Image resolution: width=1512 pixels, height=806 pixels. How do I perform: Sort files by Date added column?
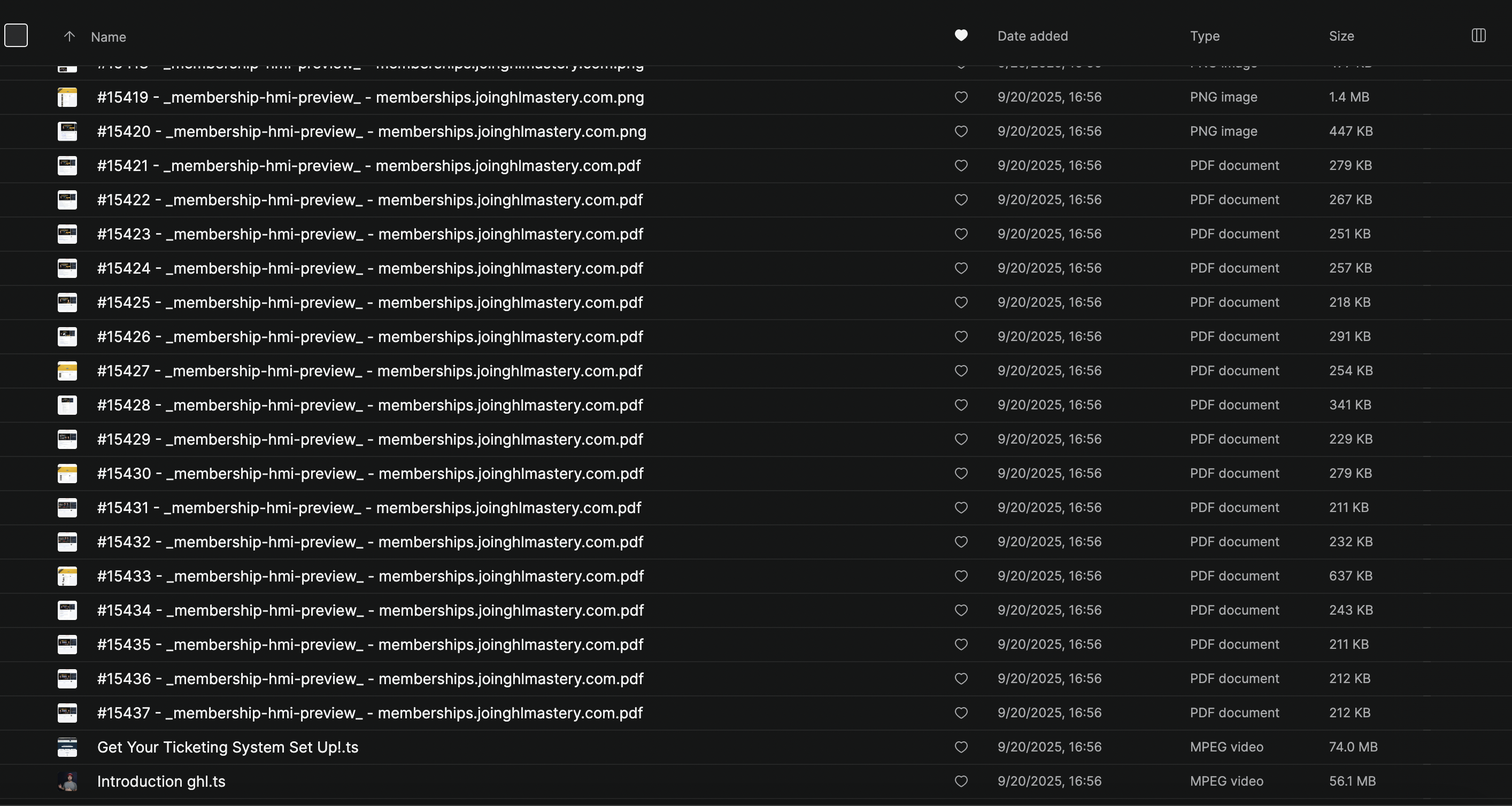click(x=1032, y=36)
